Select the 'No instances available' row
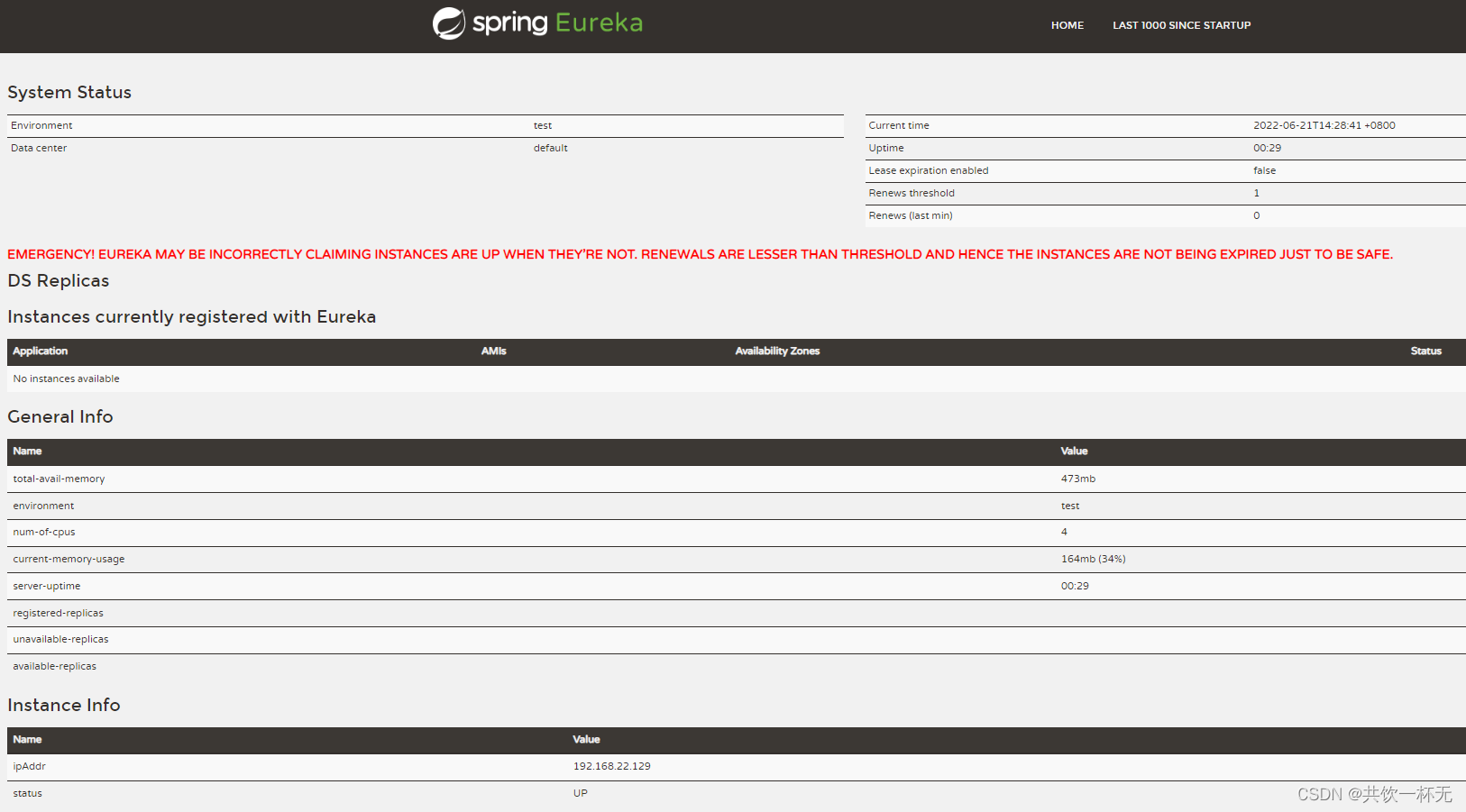Screen dimensions: 1466x812 tap(737, 379)
